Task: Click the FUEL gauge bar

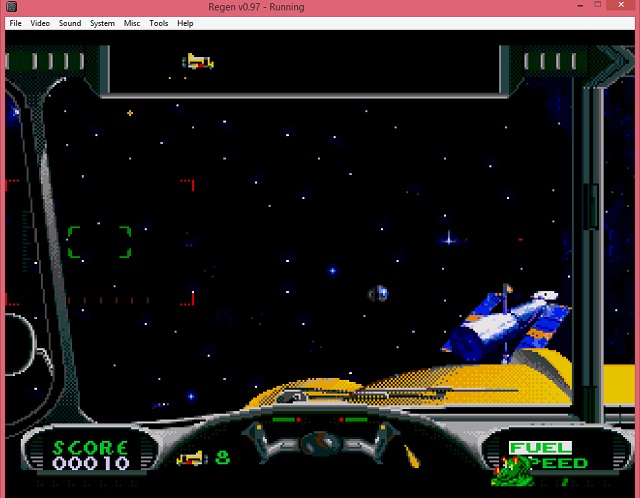Action: coord(540,448)
